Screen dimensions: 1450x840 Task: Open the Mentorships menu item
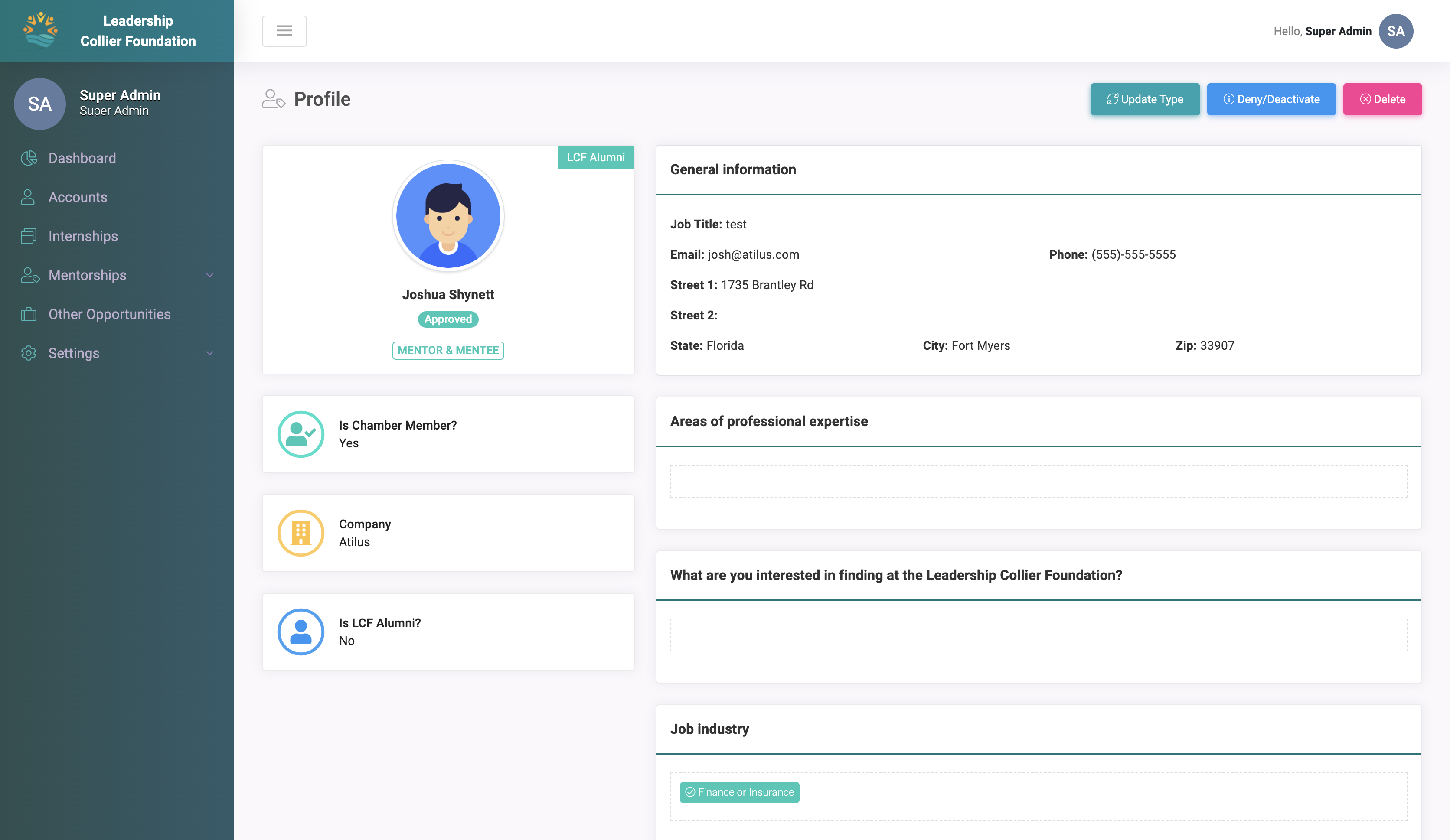(x=88, y=276)
